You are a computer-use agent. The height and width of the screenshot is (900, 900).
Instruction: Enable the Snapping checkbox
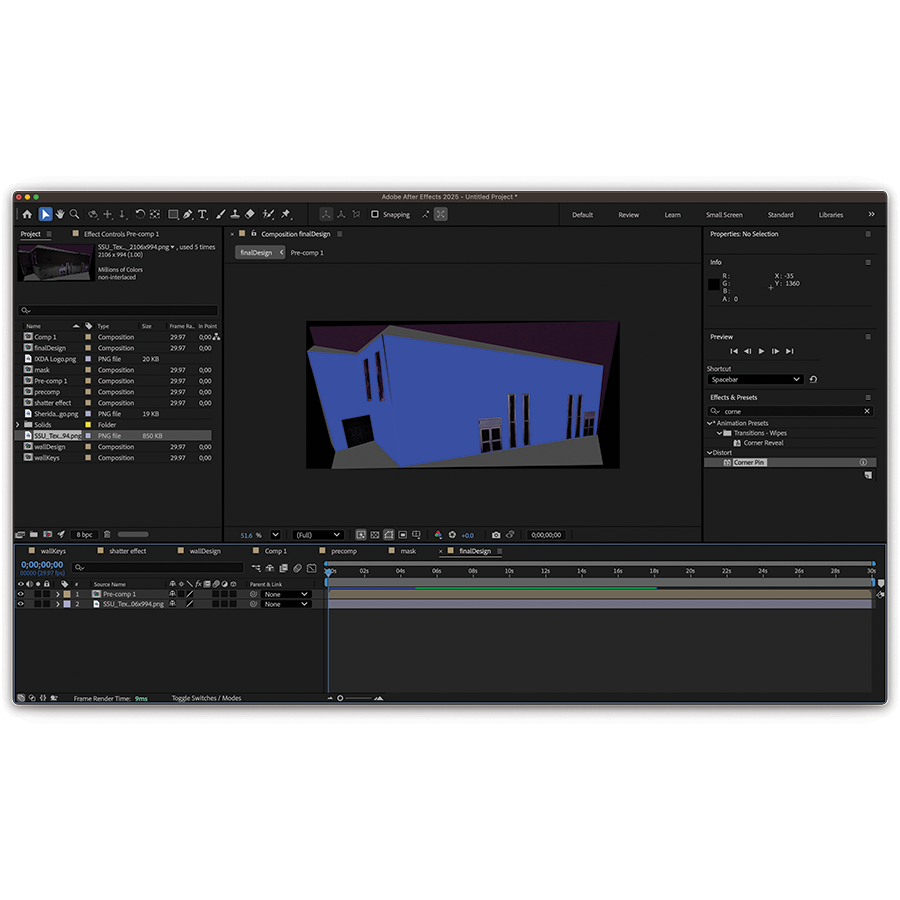(375, 214)
